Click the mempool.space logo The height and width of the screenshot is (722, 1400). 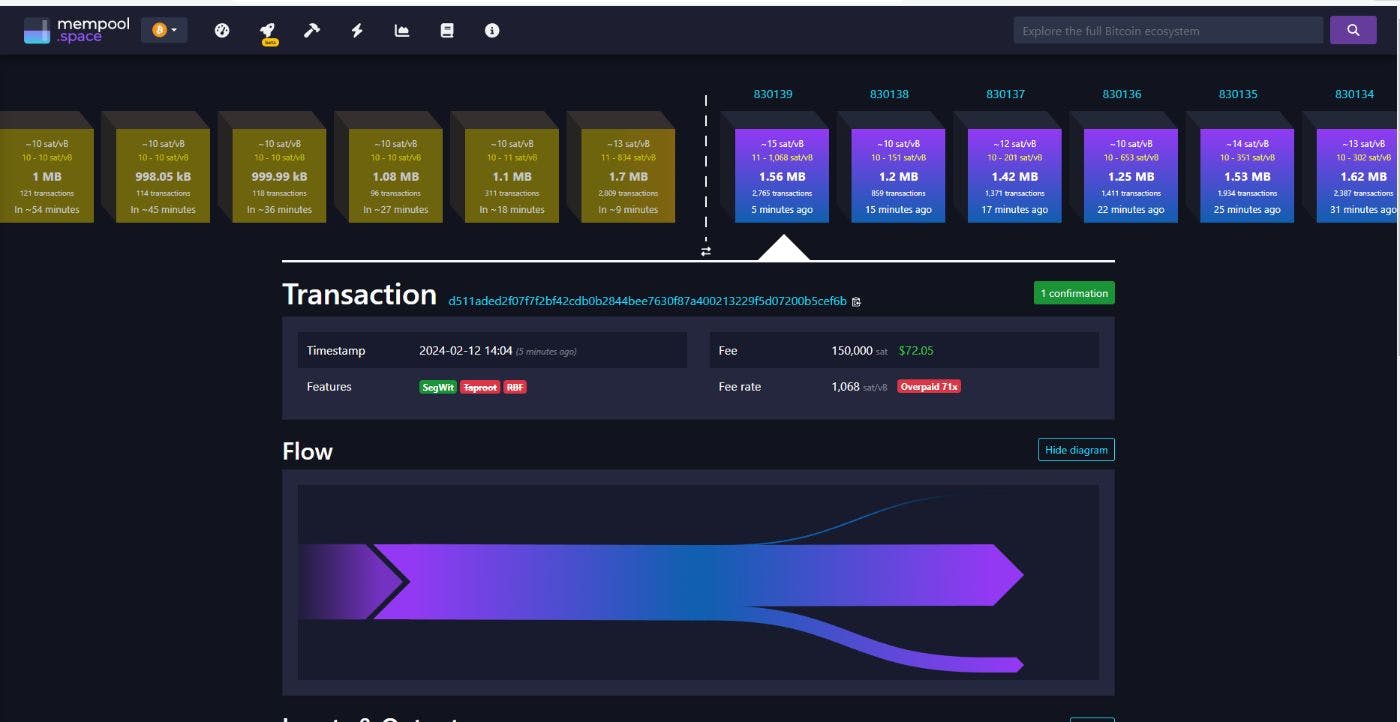(x=77, y=31)
